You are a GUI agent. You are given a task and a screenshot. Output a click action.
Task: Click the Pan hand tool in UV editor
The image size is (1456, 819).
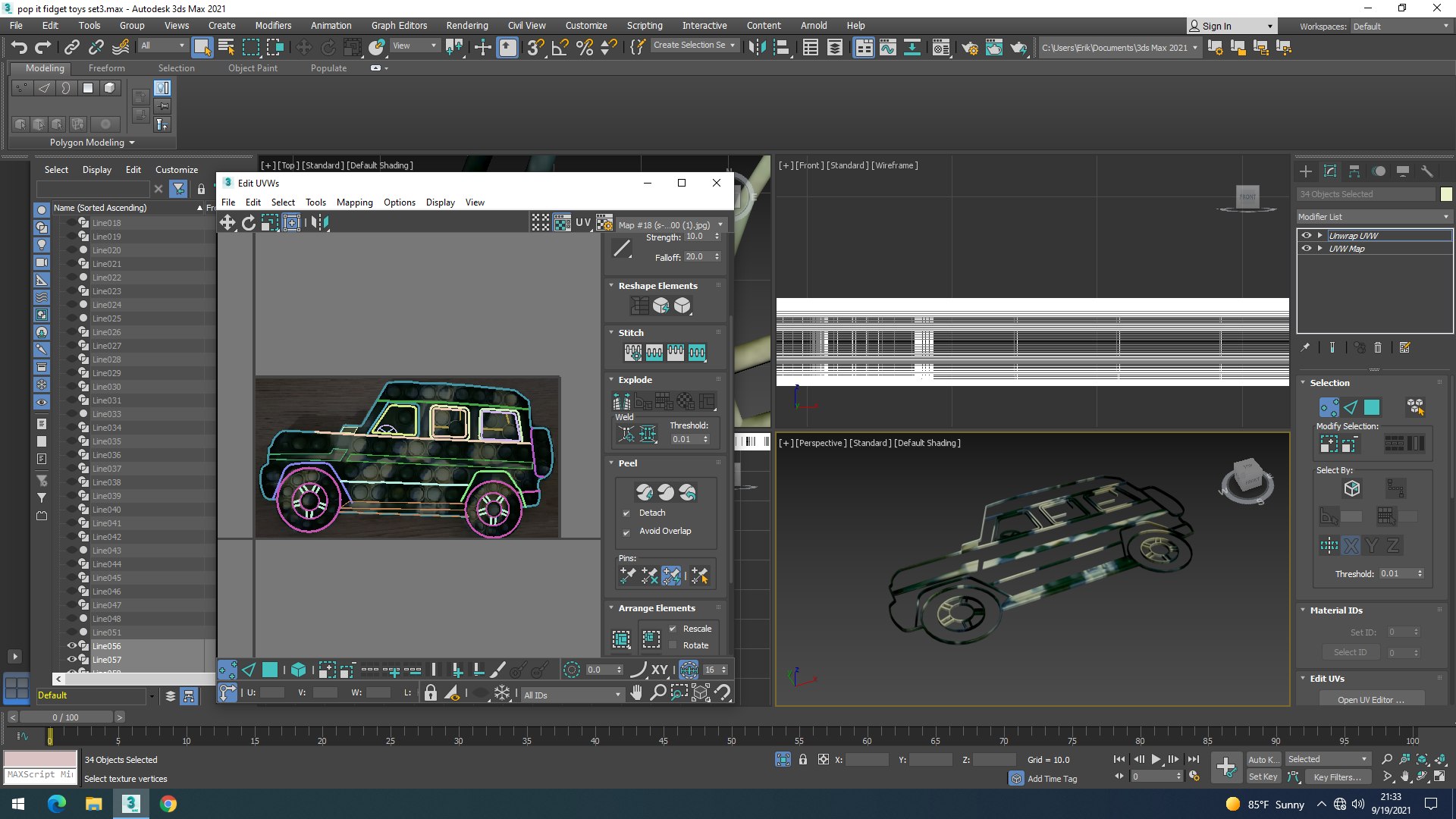[x=636, y=692]
